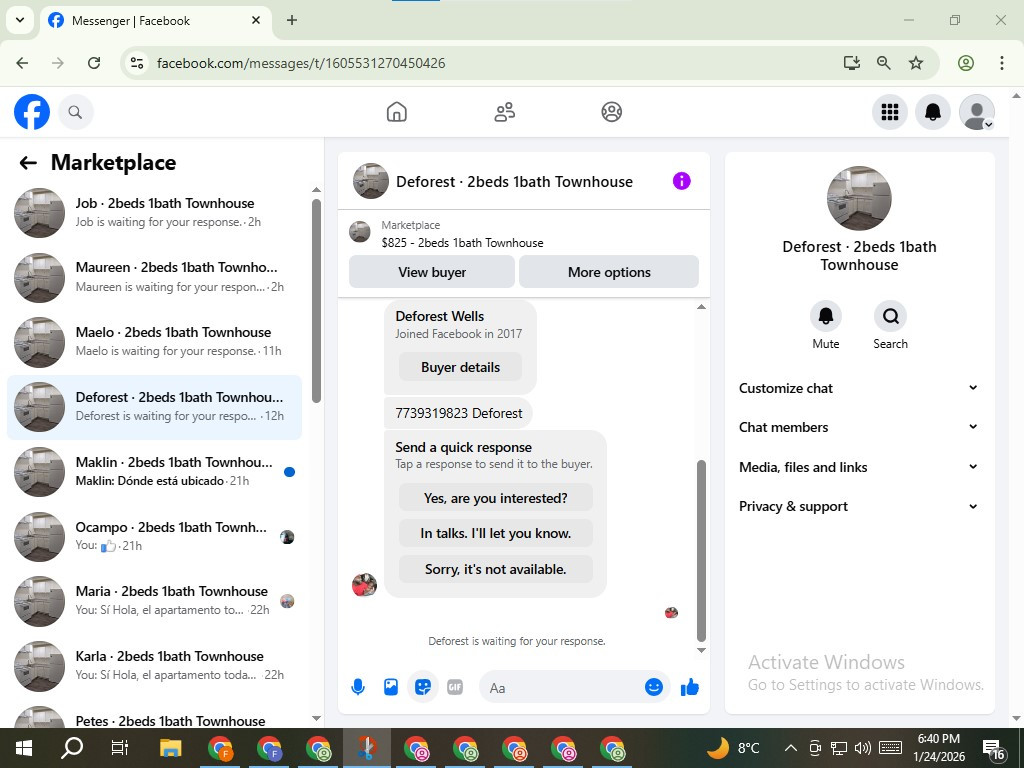Open the volume control in system tray
The image size is (1024, 768).
point(863,748)
